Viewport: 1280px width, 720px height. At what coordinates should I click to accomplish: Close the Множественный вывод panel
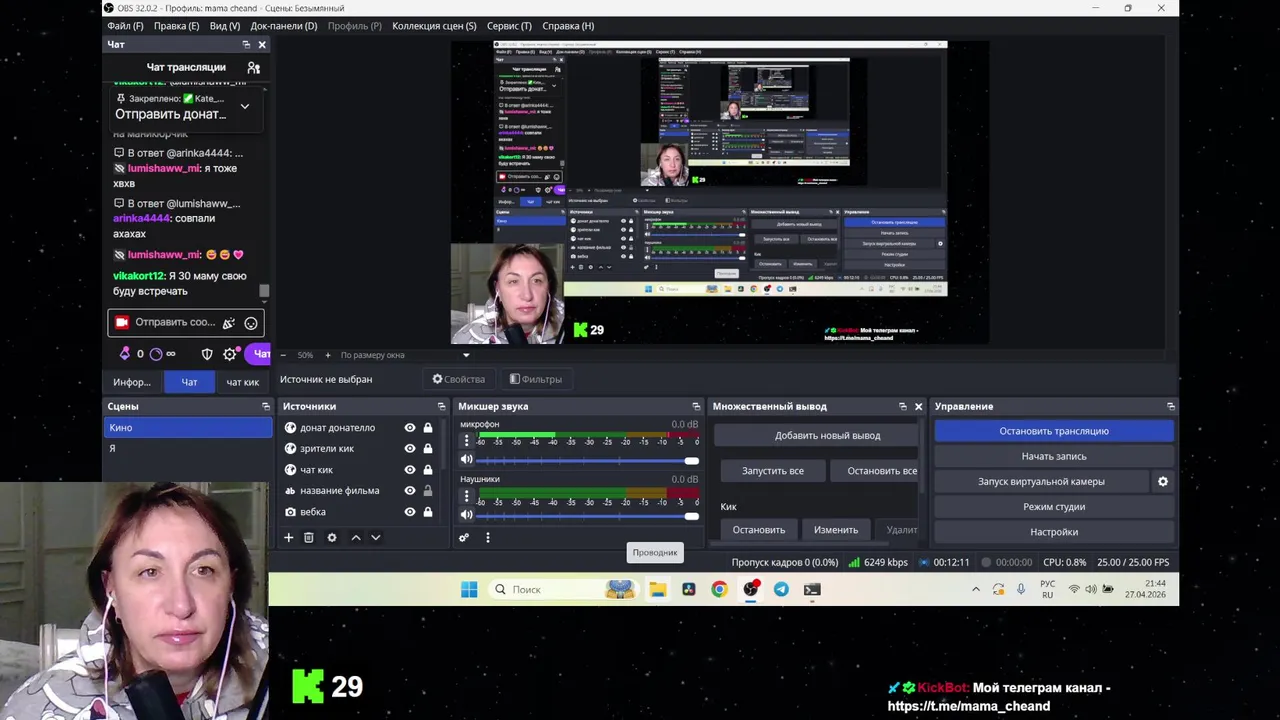click(x=918, y=406)
